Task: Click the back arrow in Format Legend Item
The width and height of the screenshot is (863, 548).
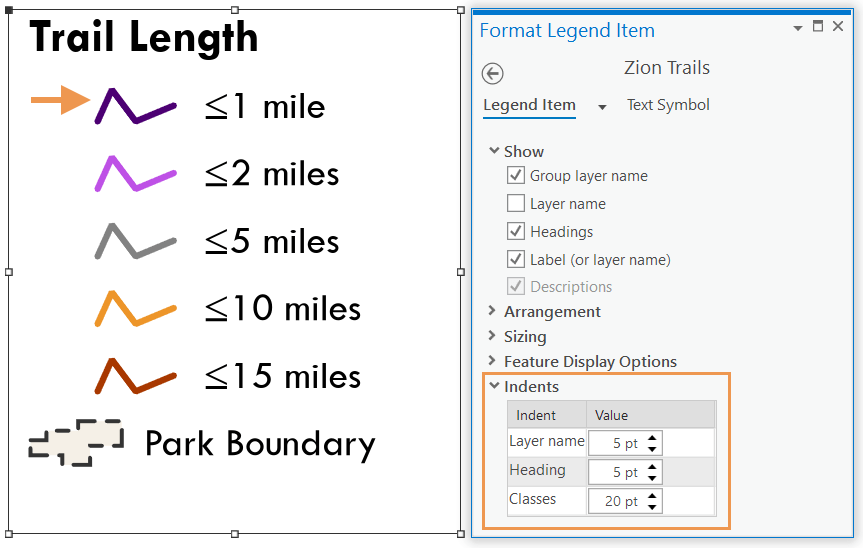Action: pos(492,73)
